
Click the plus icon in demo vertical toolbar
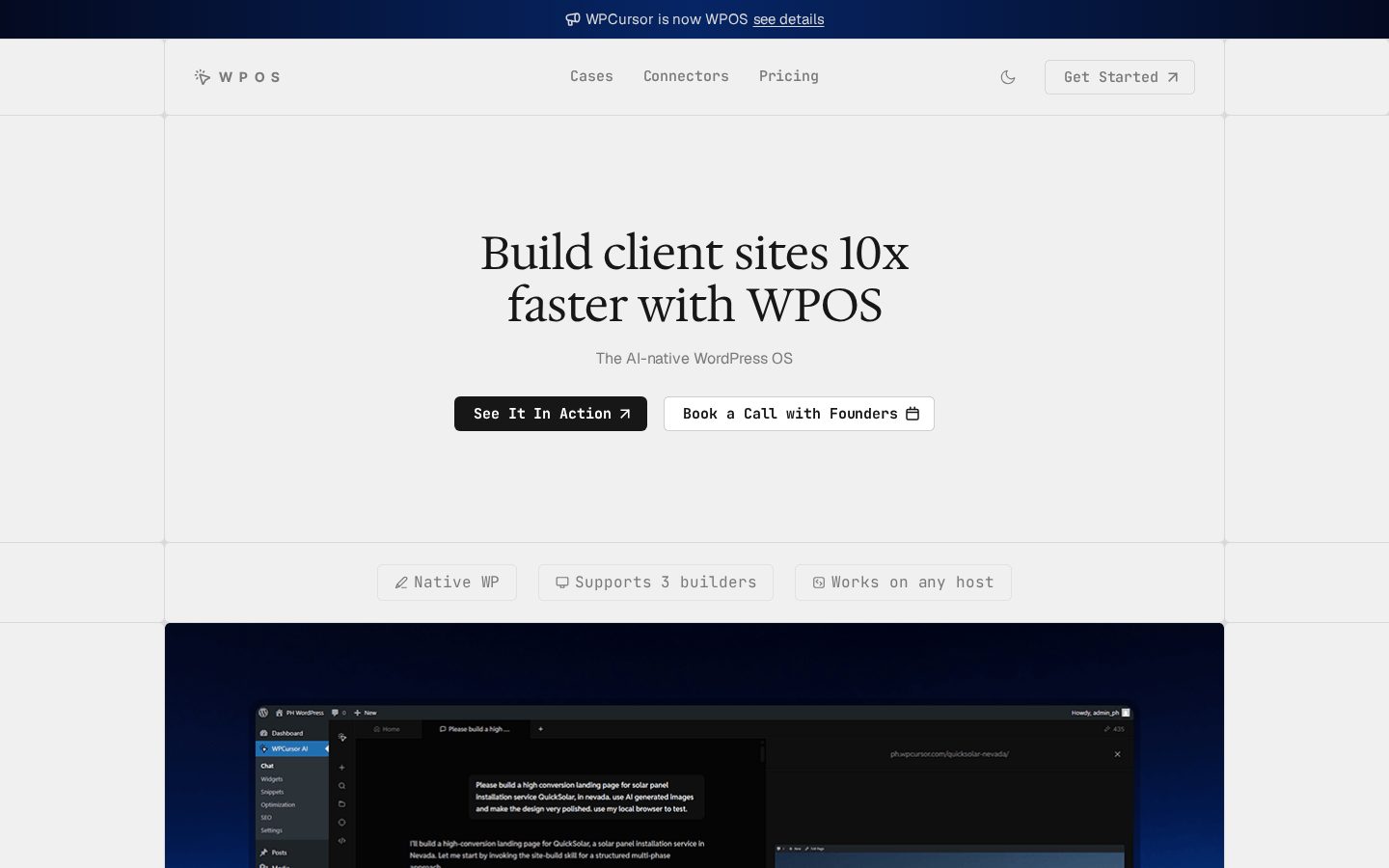coord(341,768)
